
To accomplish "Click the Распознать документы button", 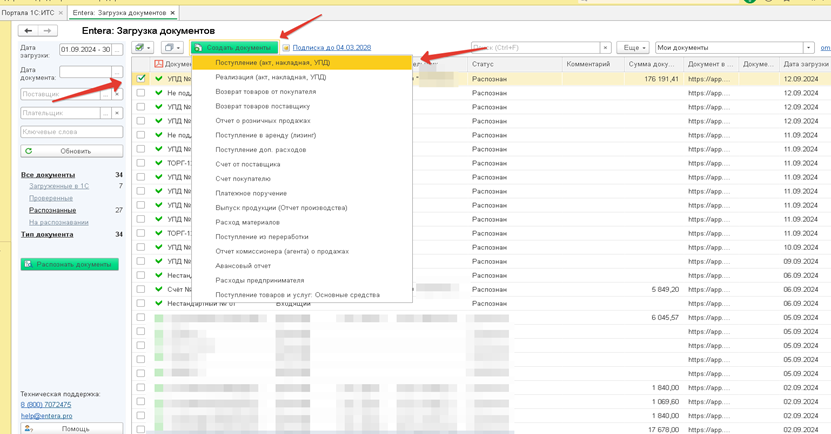I will click(x=69, y=264).
